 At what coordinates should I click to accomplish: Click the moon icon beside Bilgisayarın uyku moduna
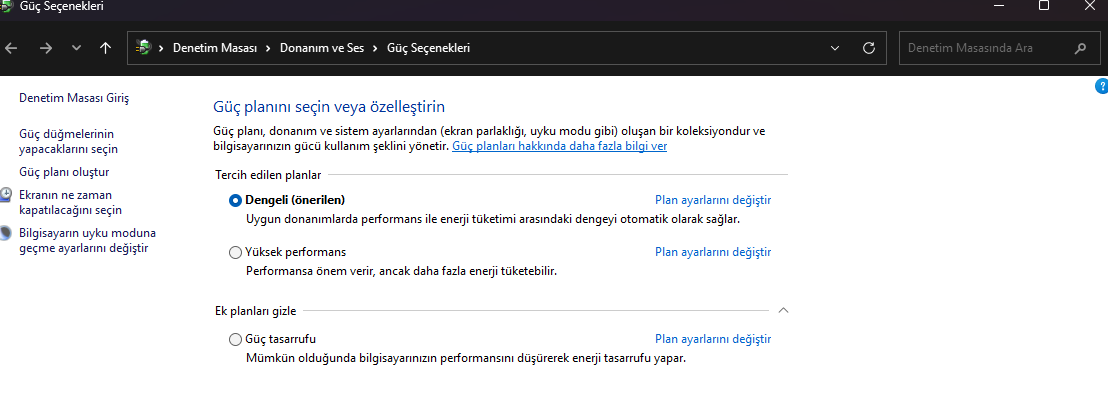(x=6, y=232)
